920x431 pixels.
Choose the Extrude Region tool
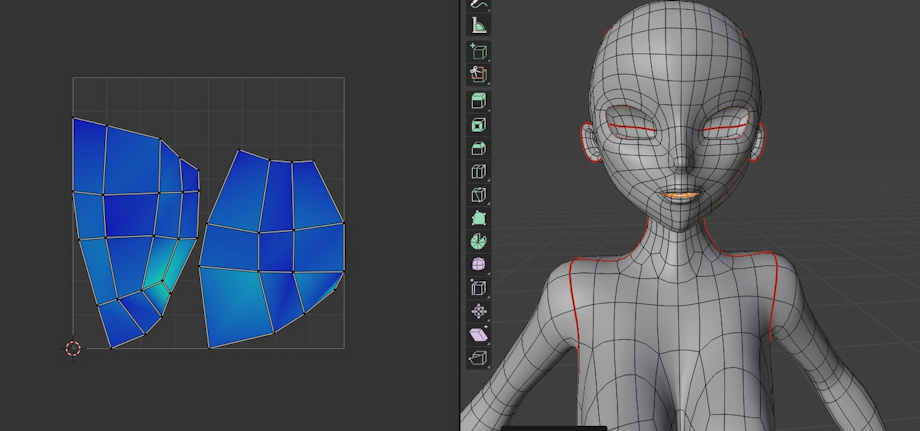pyautogui.click(x=478, y=101)
